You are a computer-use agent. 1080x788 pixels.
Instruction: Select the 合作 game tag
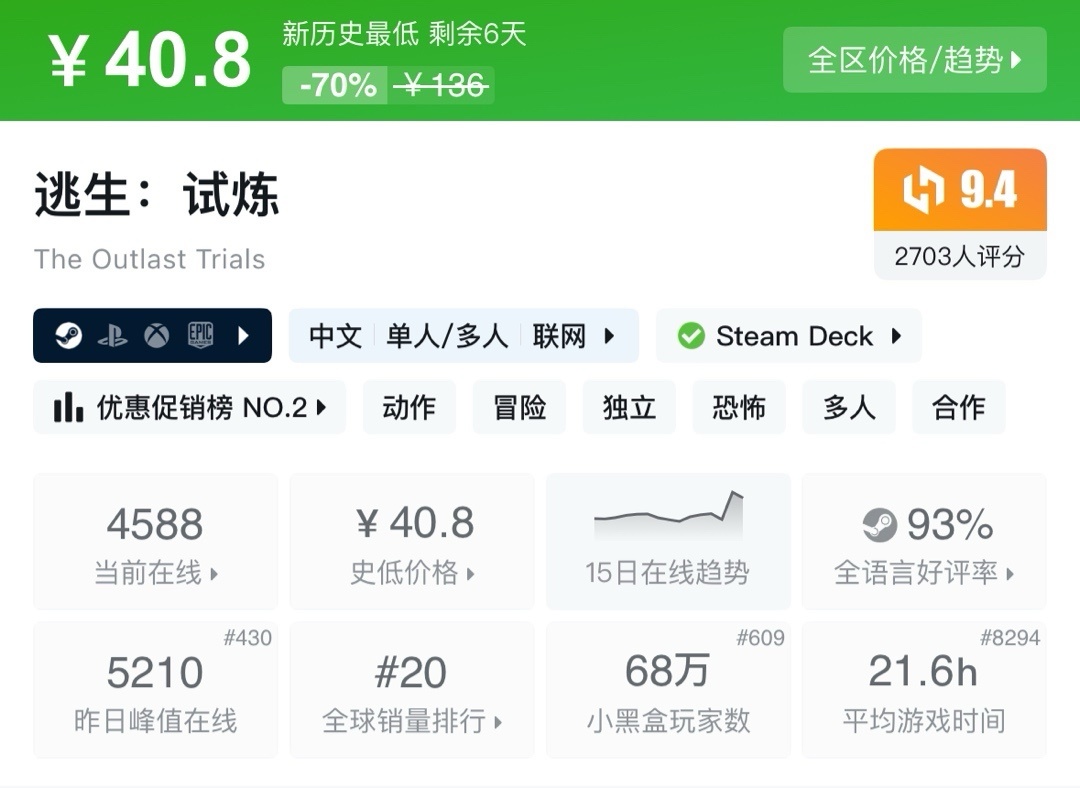coord(958,407)
